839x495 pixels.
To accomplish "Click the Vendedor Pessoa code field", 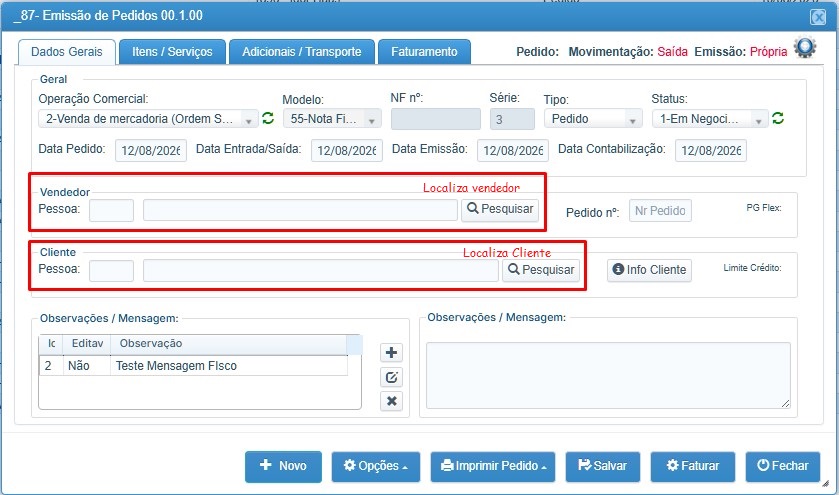I will pyautogui.click(x=111, y=210).
